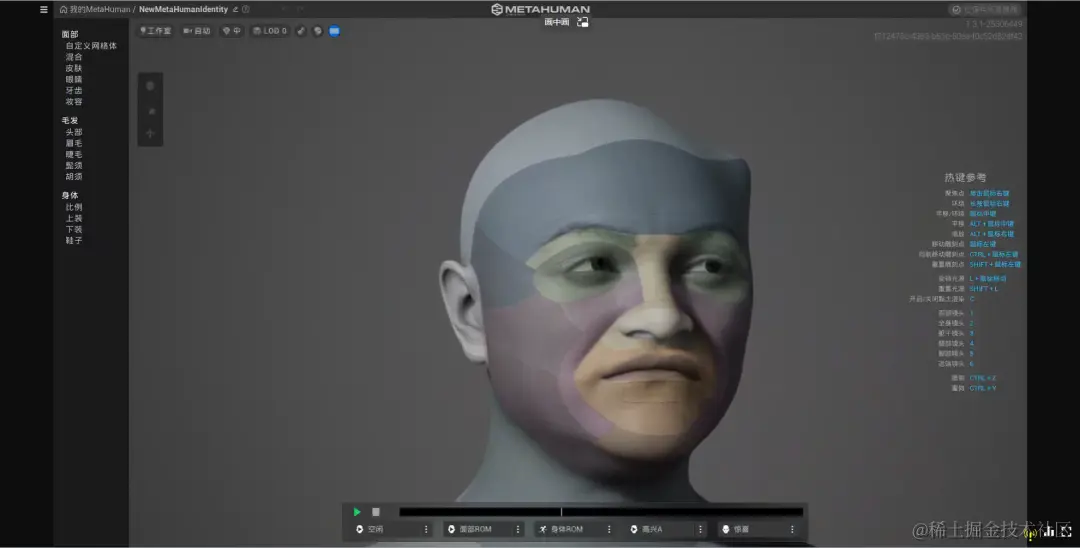Open the 牙齿 teeth section
Image resolution: width=1080 pixels, height=548 pixels.
(x=74, y=90)
